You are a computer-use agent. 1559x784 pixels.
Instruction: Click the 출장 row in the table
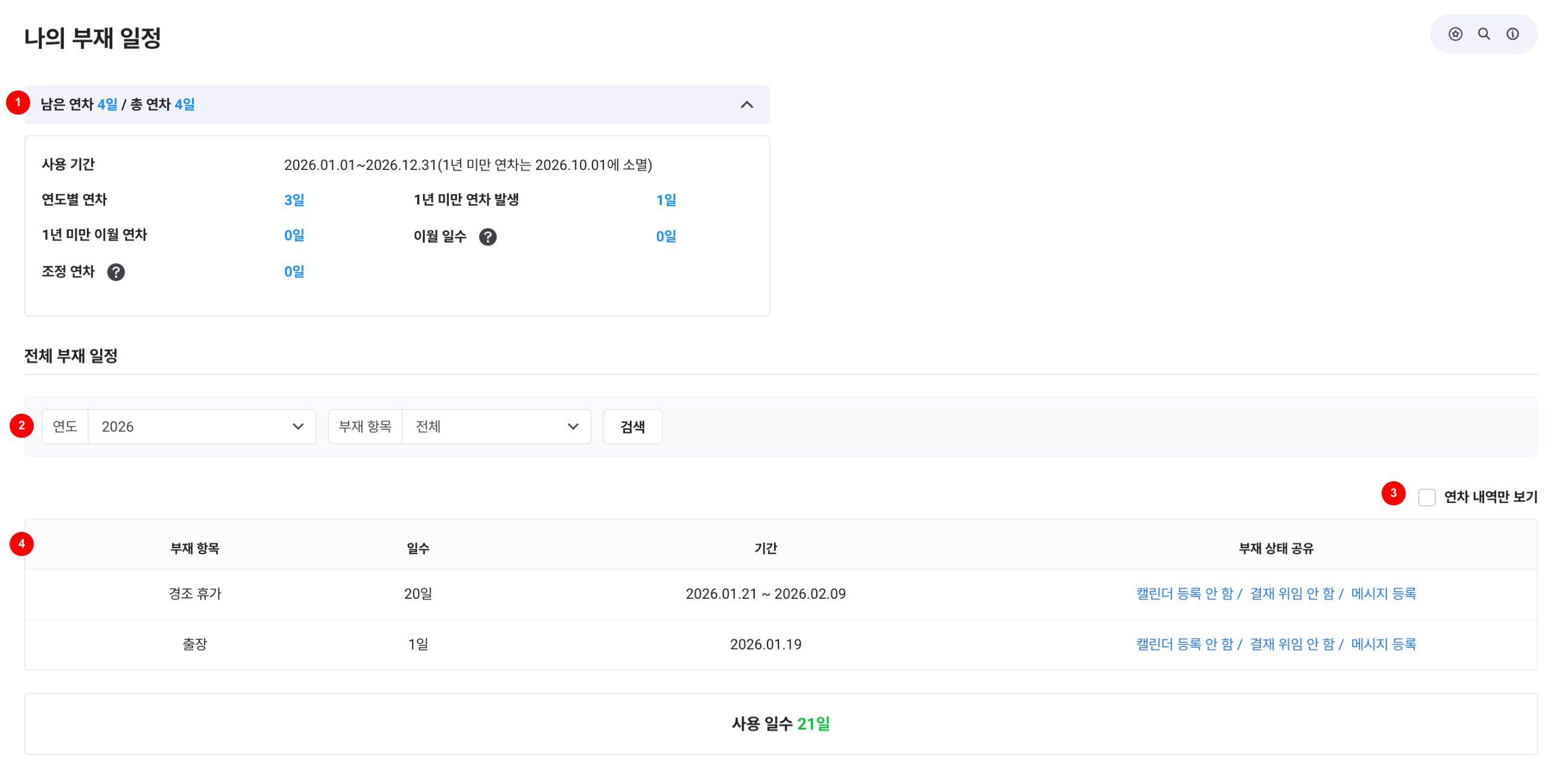coord(195,644)
